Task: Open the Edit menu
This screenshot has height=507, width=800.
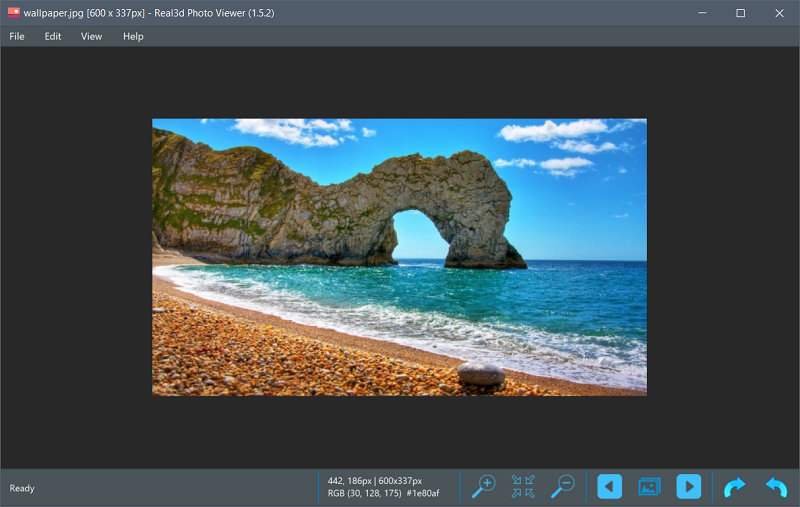Action: (x=53, y=36)
